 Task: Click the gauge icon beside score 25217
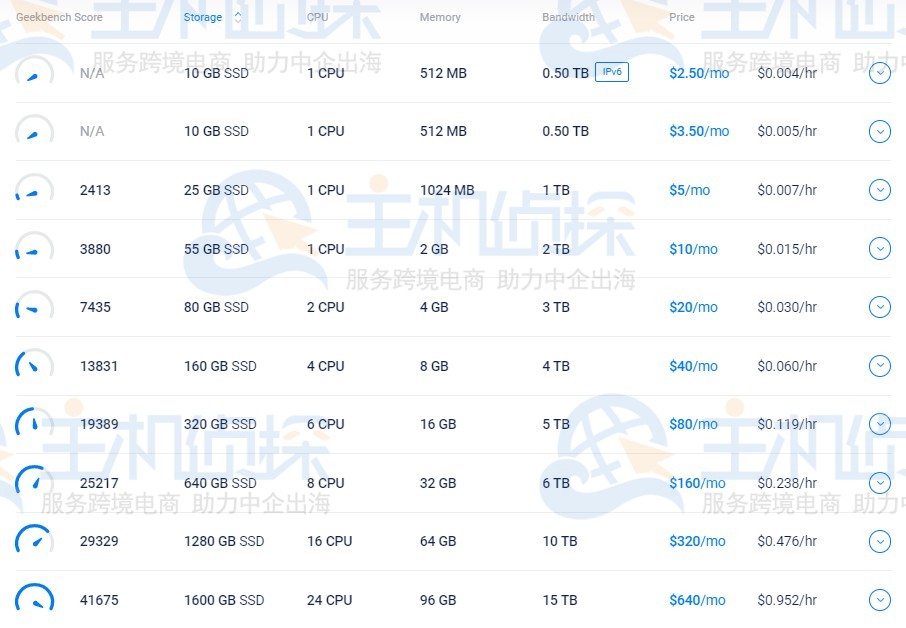click(34, 482)
